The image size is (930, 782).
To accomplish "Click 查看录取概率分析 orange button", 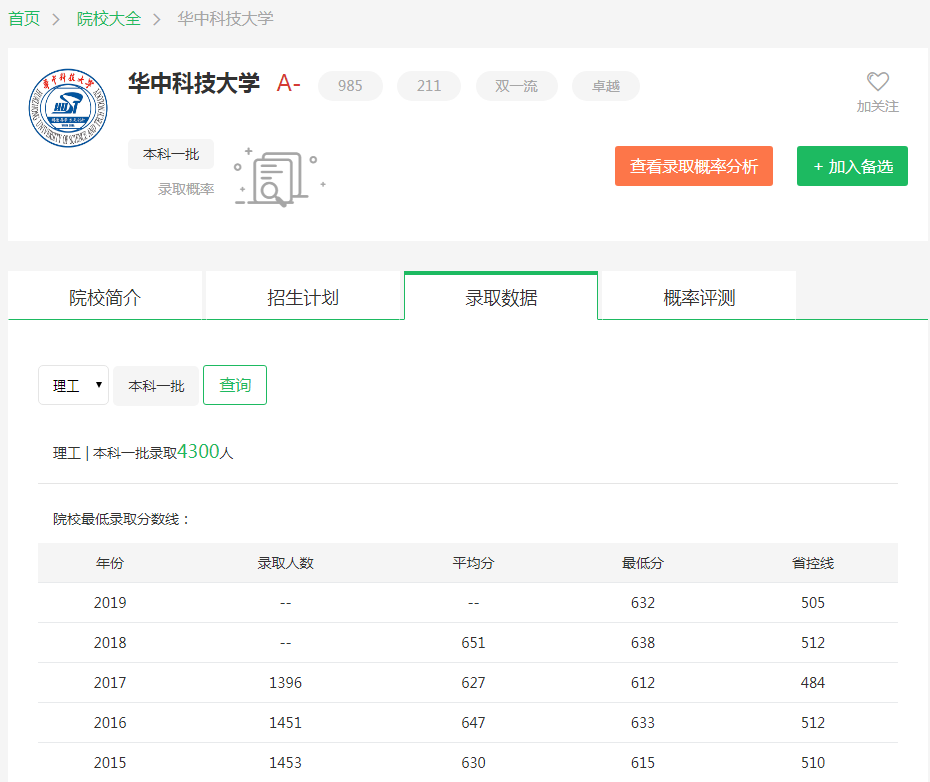I will tap(694, 166).
